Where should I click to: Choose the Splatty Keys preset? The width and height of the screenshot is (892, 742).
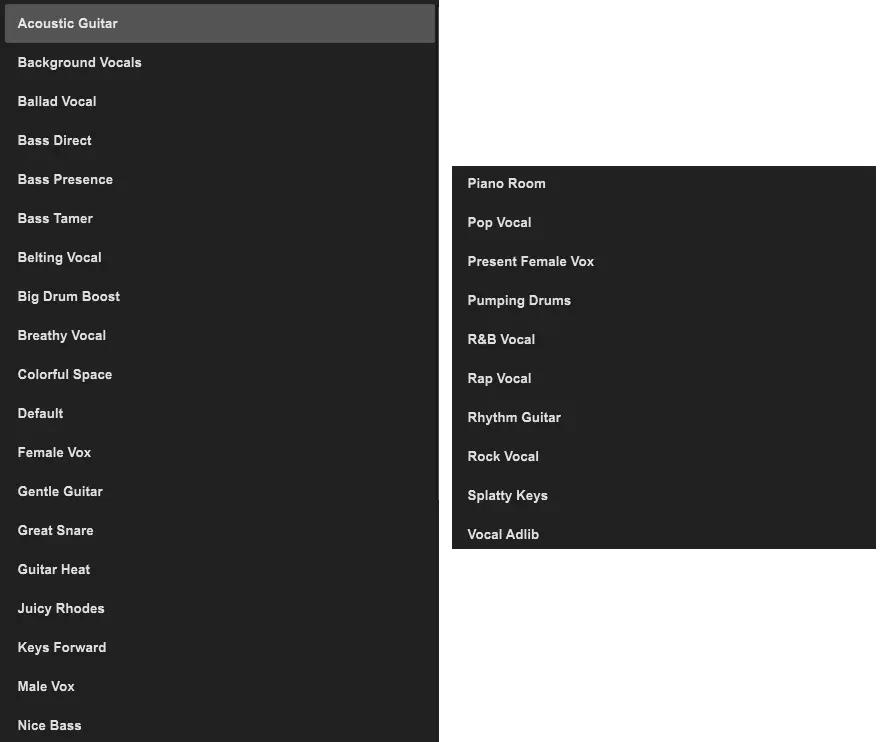(507, 495)
